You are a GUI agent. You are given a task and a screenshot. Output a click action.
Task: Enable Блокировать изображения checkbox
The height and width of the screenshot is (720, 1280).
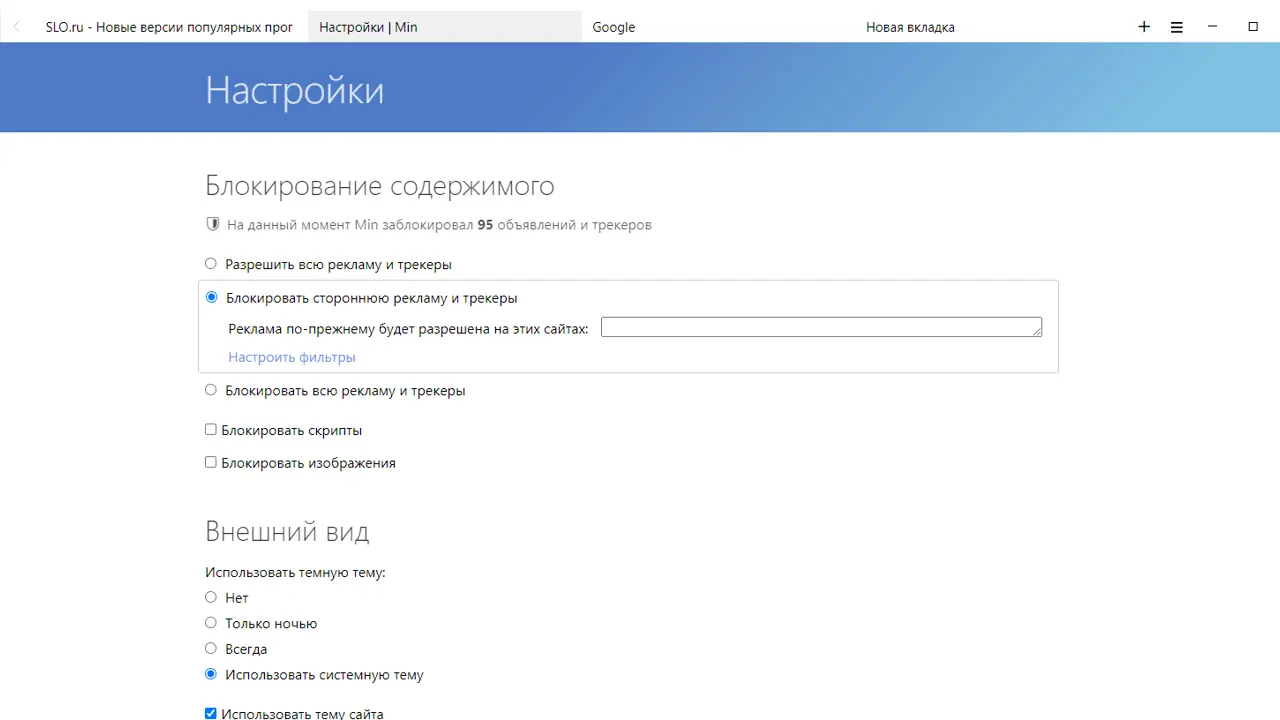[211, 462]
